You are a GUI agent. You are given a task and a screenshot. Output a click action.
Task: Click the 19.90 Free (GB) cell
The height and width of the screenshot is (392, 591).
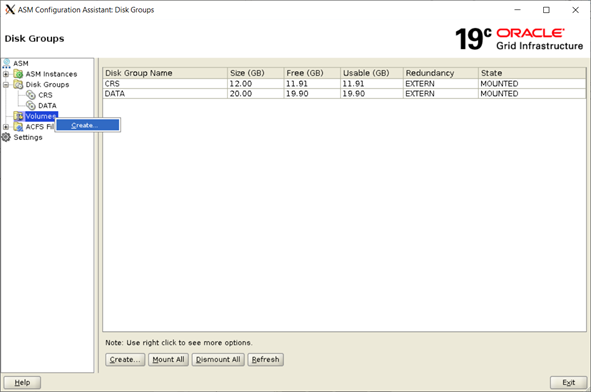[x=312, y=93]
